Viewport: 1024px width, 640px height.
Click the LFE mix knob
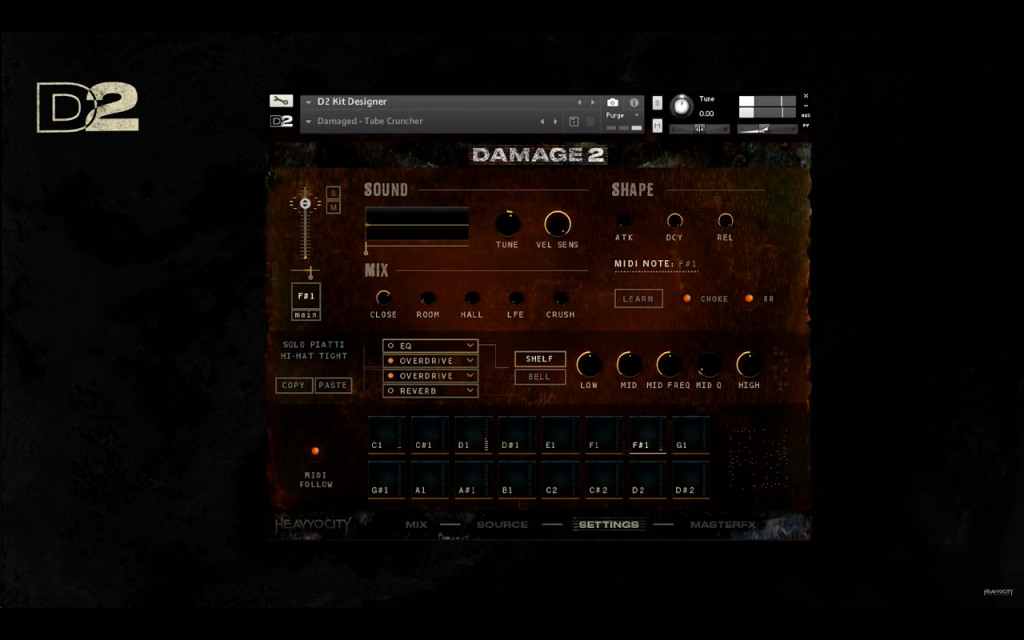point(516,298)
